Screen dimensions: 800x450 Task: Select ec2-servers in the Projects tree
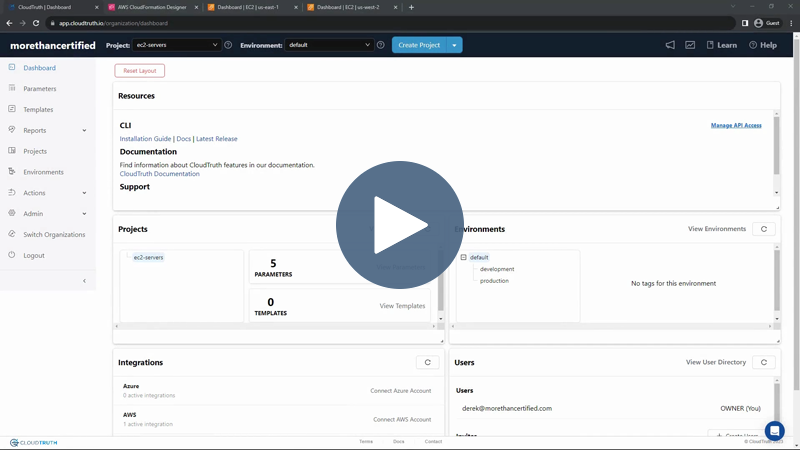[148, 258]
